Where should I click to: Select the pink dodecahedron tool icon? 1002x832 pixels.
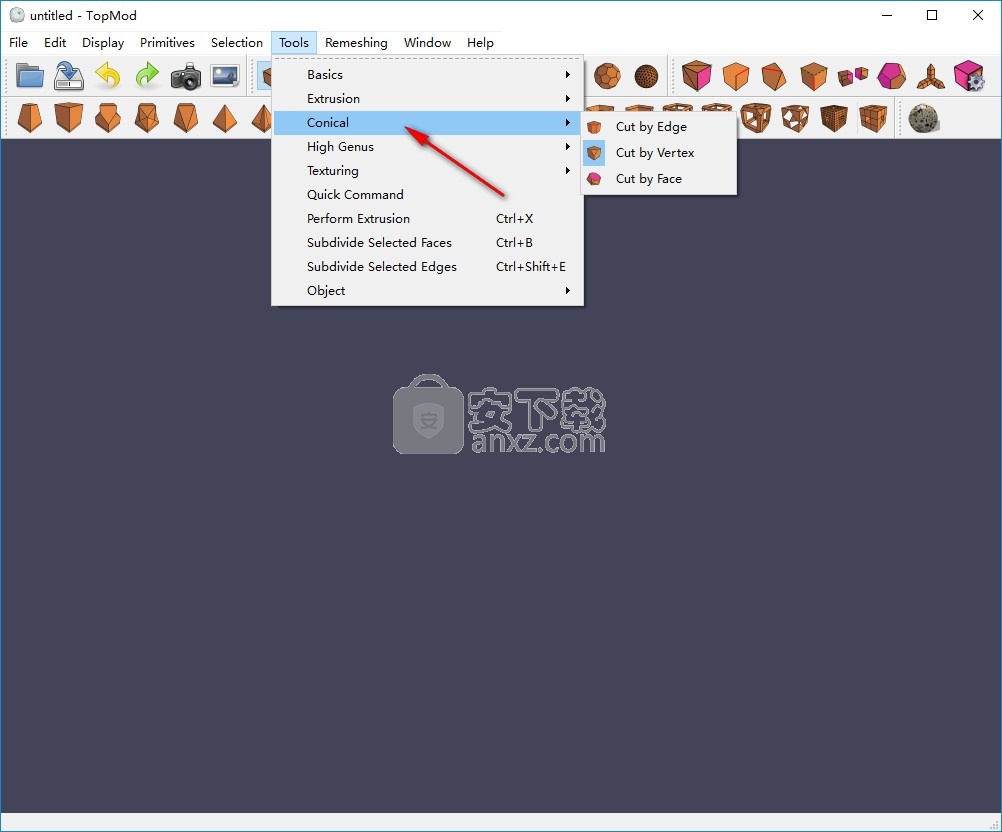891,76
